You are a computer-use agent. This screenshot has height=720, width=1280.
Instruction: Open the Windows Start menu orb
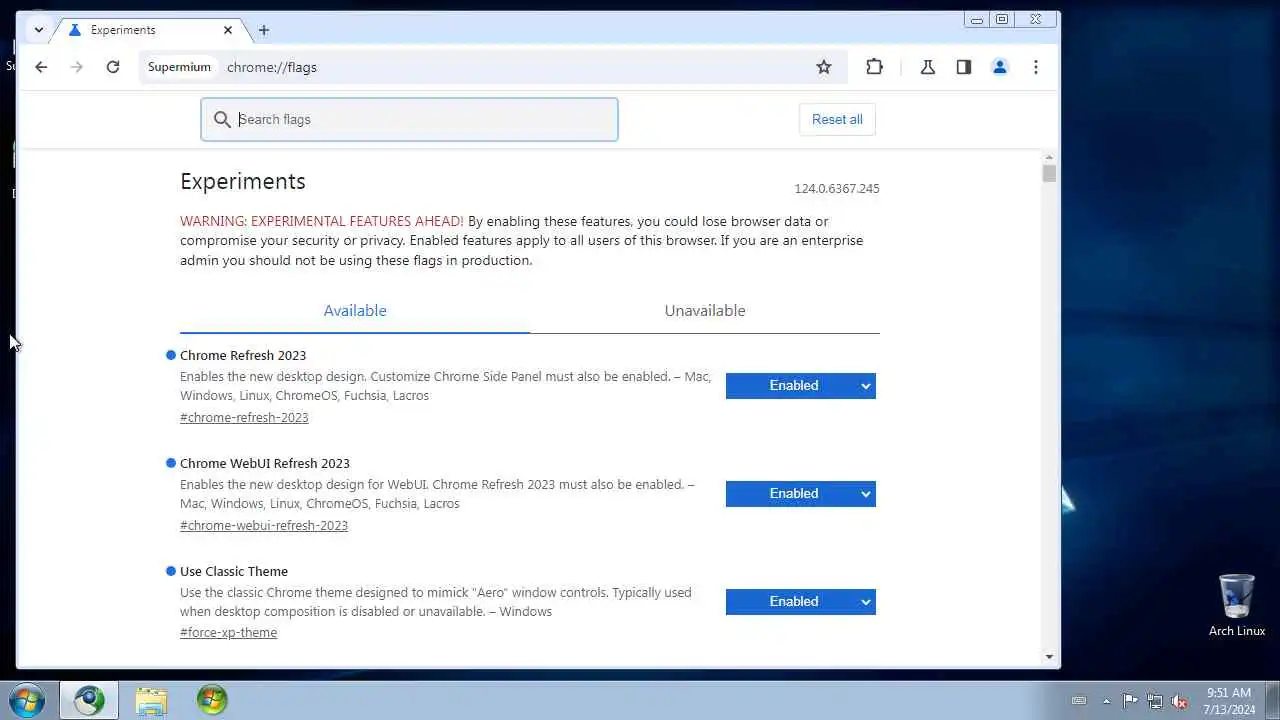pos(27,700)
